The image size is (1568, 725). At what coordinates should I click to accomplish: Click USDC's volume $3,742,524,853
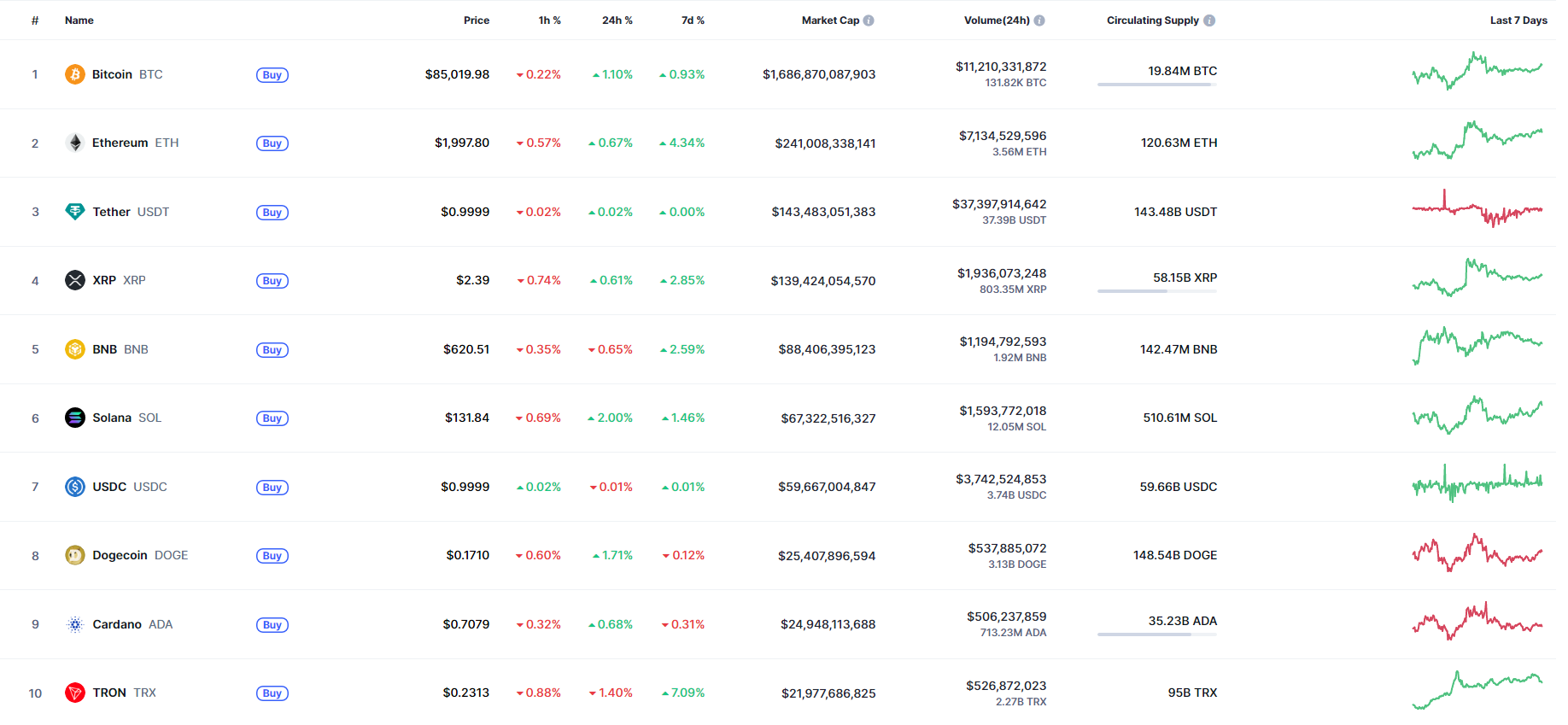click(x=1001, y=479)
